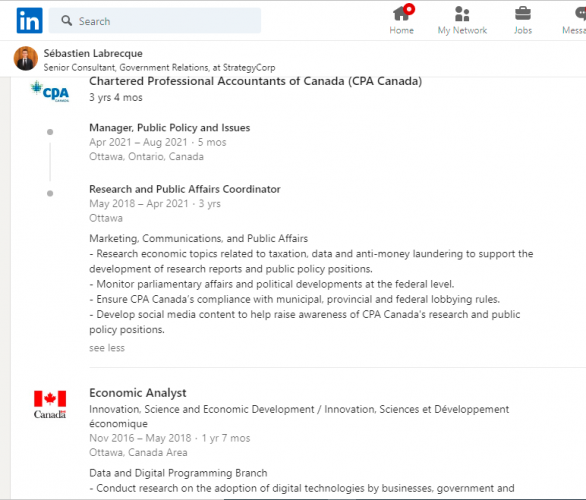The image size is (586, 500).
Task: Open the My Network people icon
Action: [462, 14]
